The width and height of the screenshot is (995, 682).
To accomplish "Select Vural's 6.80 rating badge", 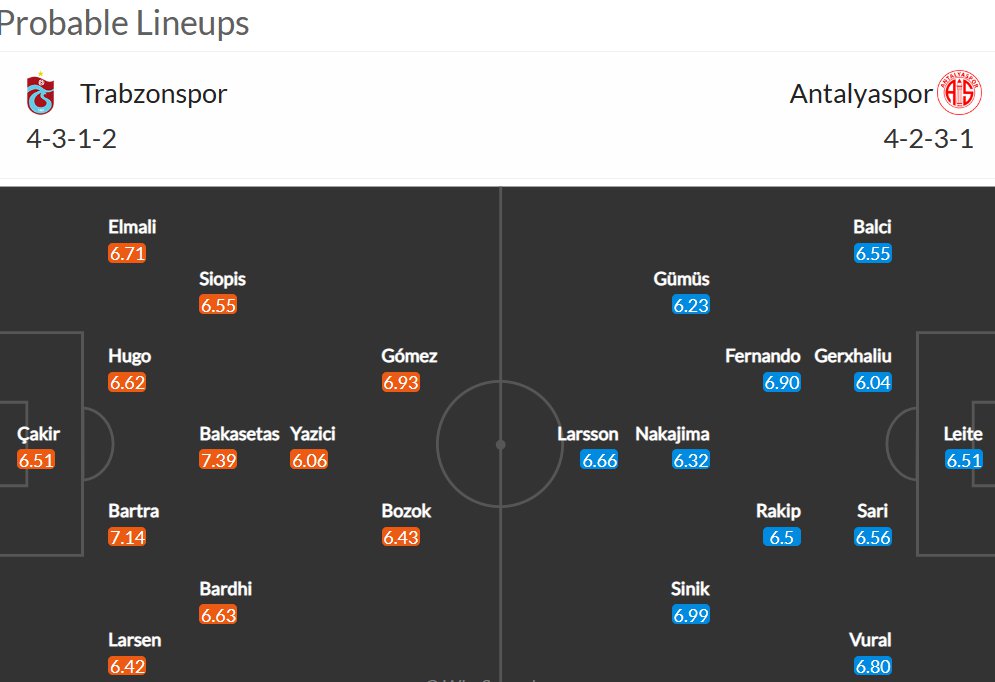I will click(873, 666).
